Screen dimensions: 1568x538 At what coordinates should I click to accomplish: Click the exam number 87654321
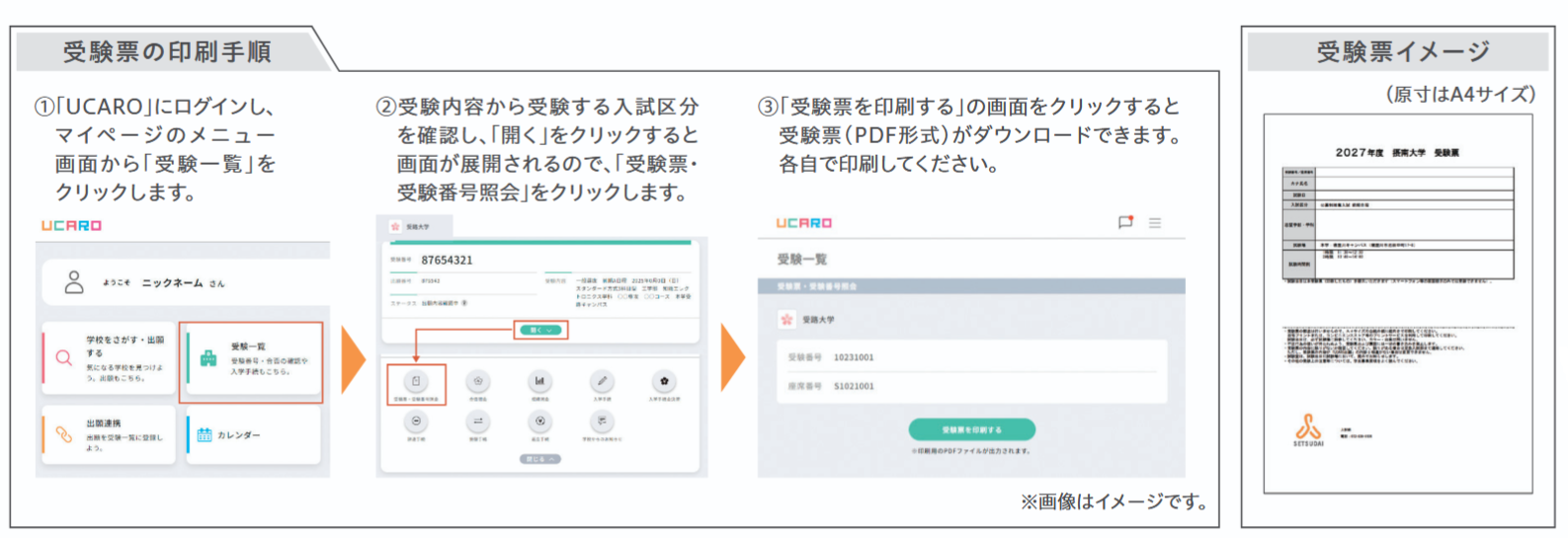click(x=447, y=261)
